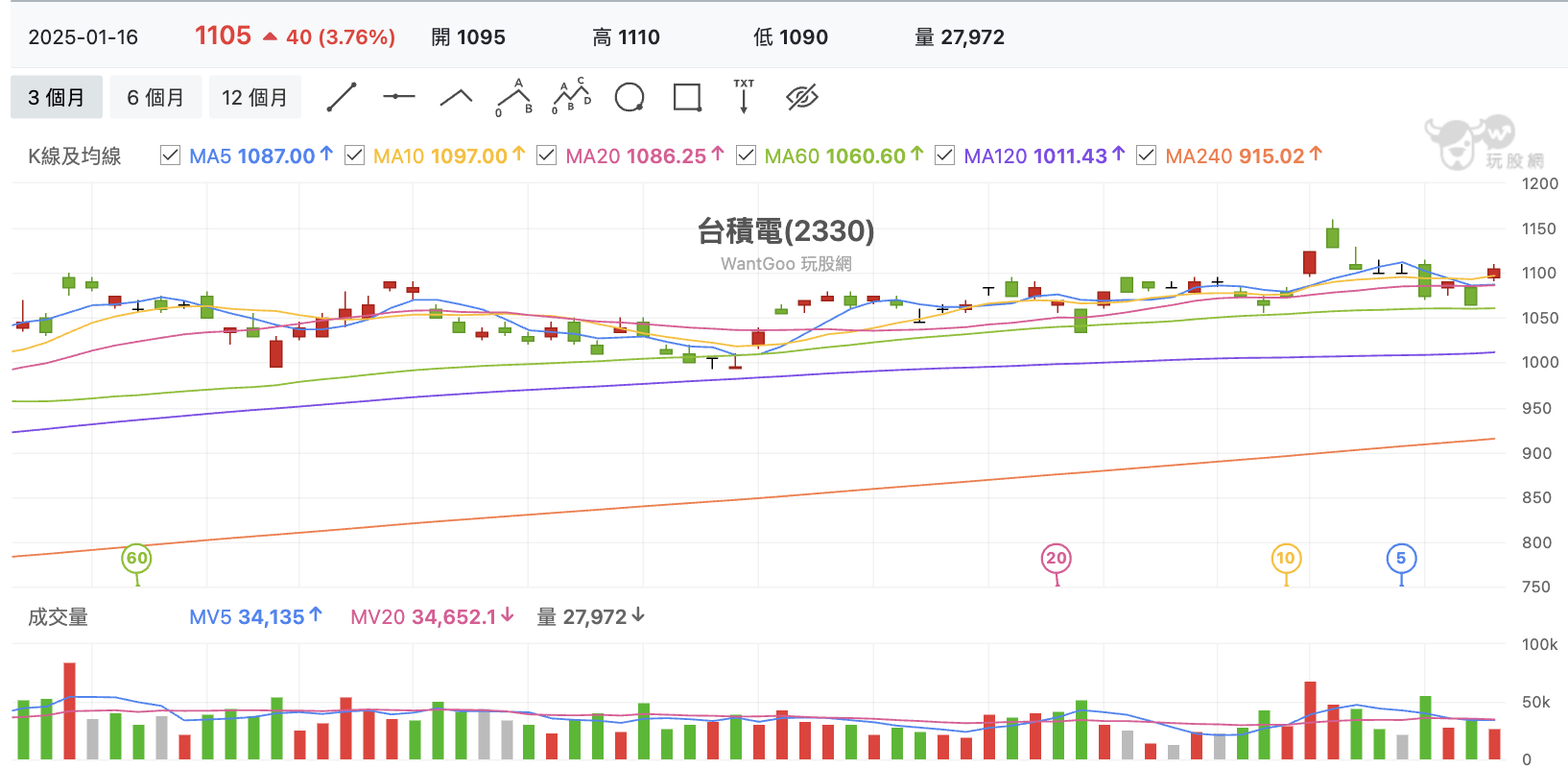
Task: Click the pink 20 marker on the chart
Action: (x=1057, y=559)
